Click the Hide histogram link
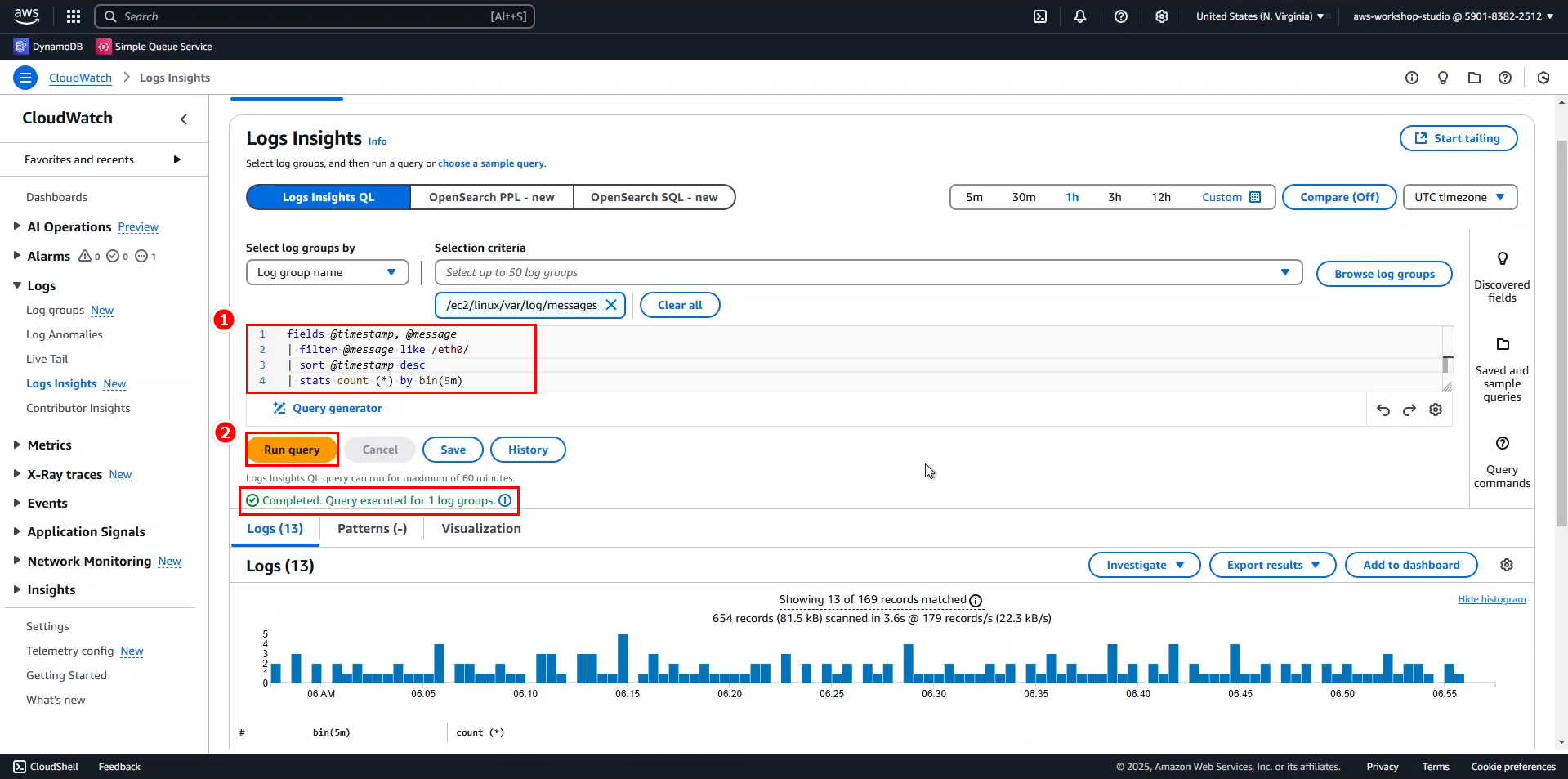 (x=1491, y=599)
